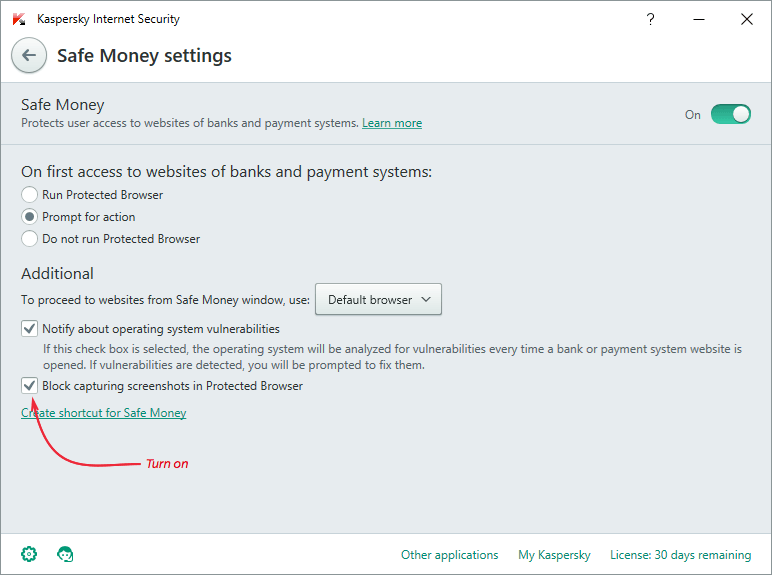772x575 pixels.
Task: Choose Do not run Protected Browser
Action: (x=30, y=238)
